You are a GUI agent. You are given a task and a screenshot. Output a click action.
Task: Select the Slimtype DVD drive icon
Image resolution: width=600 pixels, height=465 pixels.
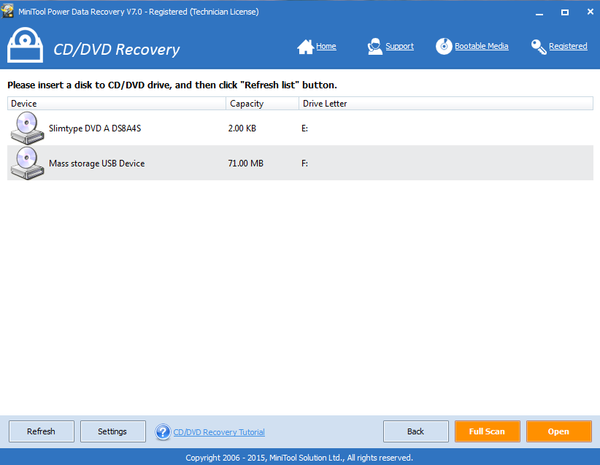coord(27,128)
